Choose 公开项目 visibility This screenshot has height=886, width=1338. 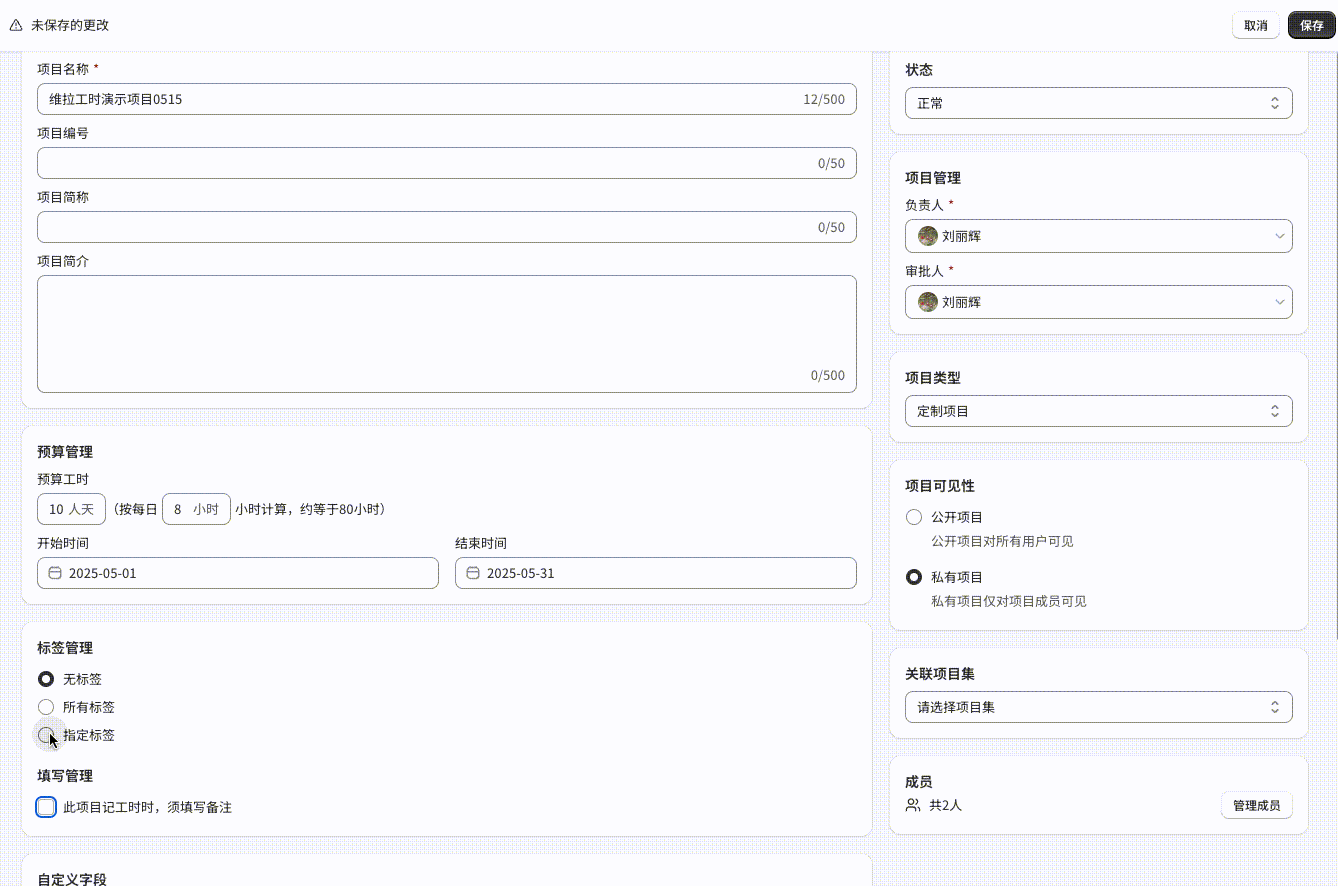914,517
